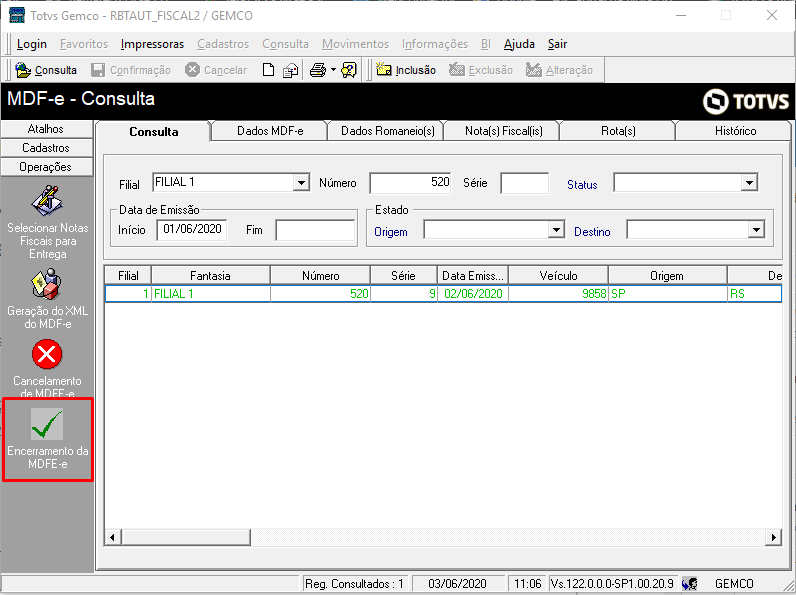Expand the Destino state dropdown
Screen dimensions: 796x595
[756, 230]
